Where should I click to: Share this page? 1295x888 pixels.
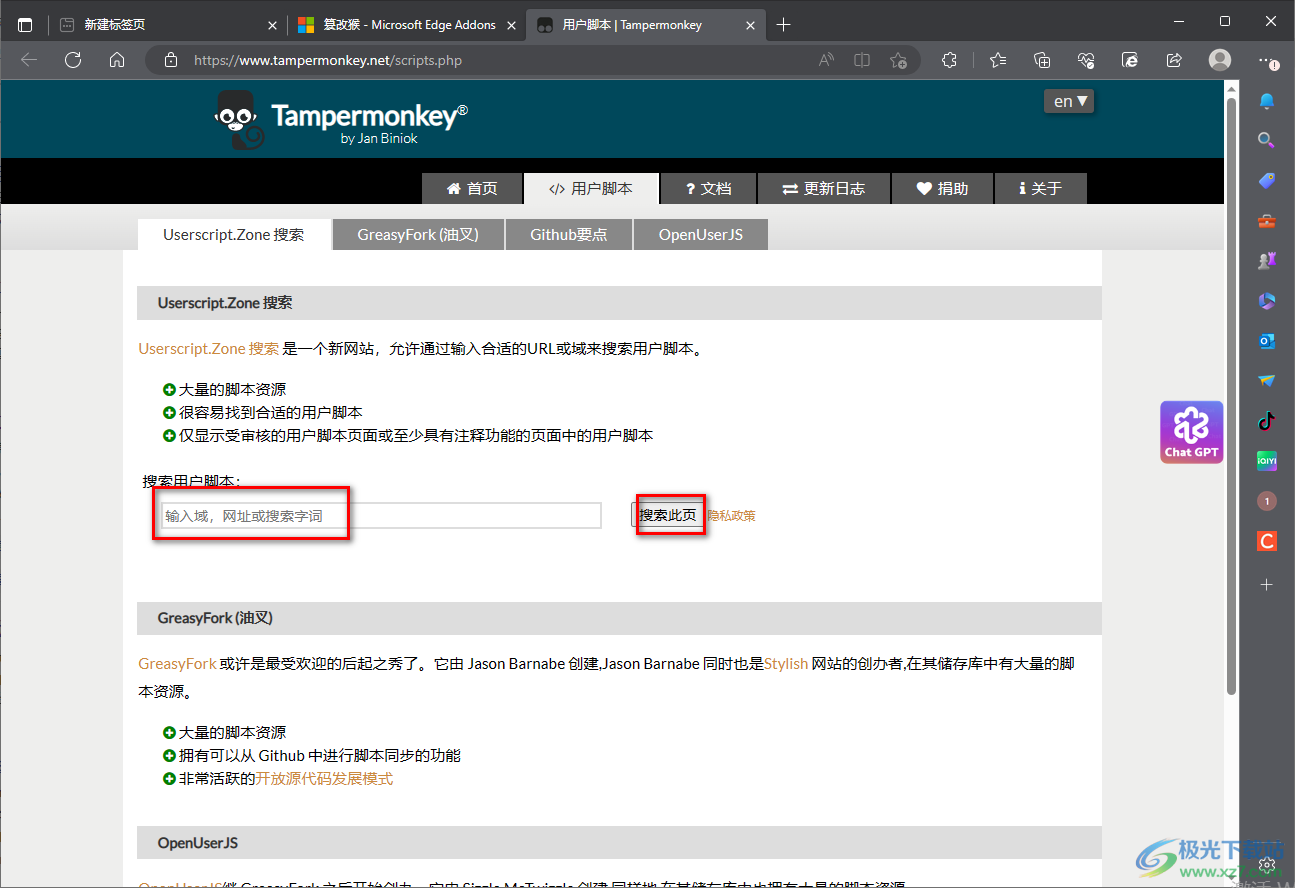click(x=1174, y=60)
